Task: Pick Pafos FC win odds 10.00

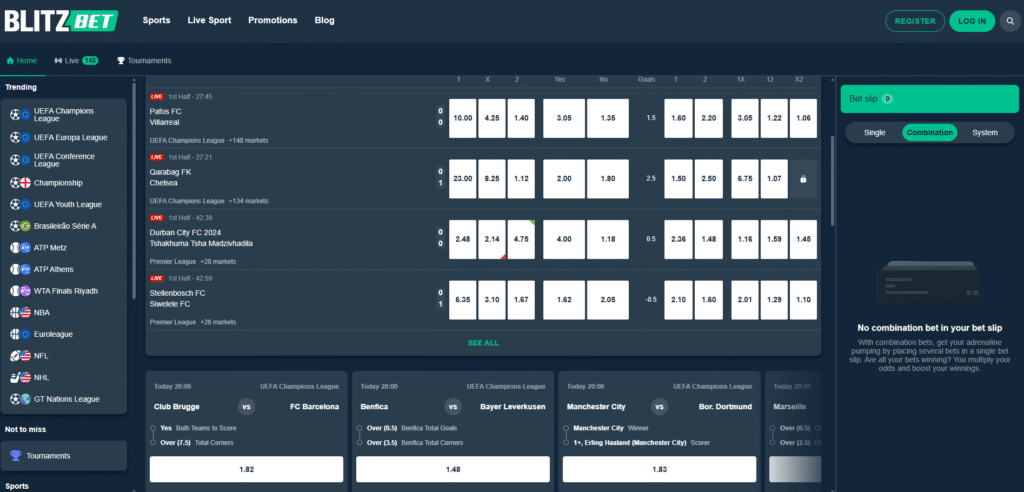Action: tap(463, 118)
